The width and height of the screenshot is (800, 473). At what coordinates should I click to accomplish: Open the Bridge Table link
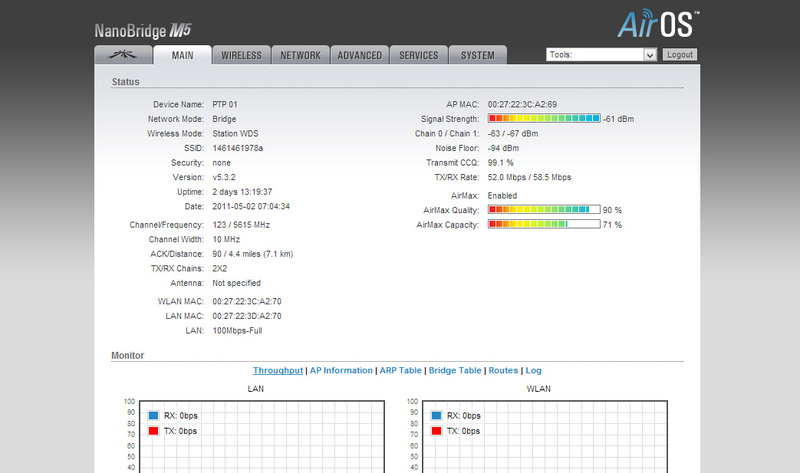point(455,370)
